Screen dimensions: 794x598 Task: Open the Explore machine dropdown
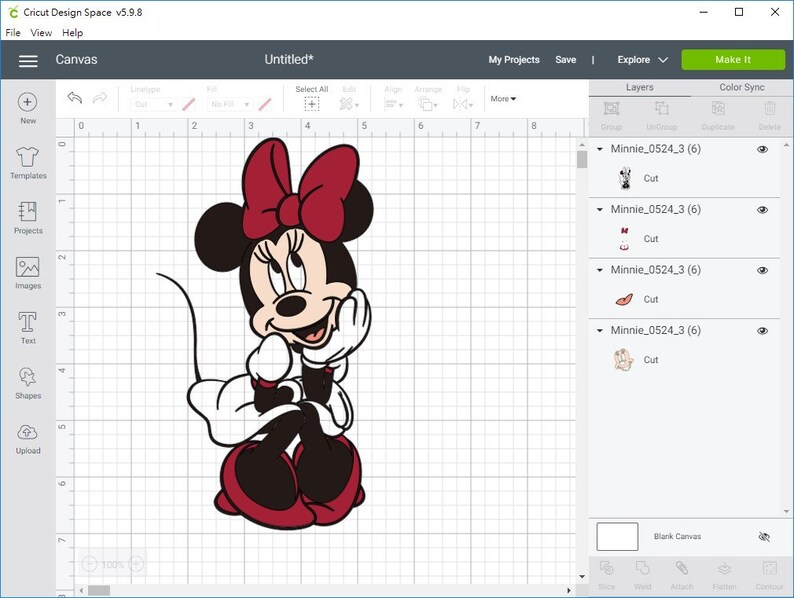(642, 60)
